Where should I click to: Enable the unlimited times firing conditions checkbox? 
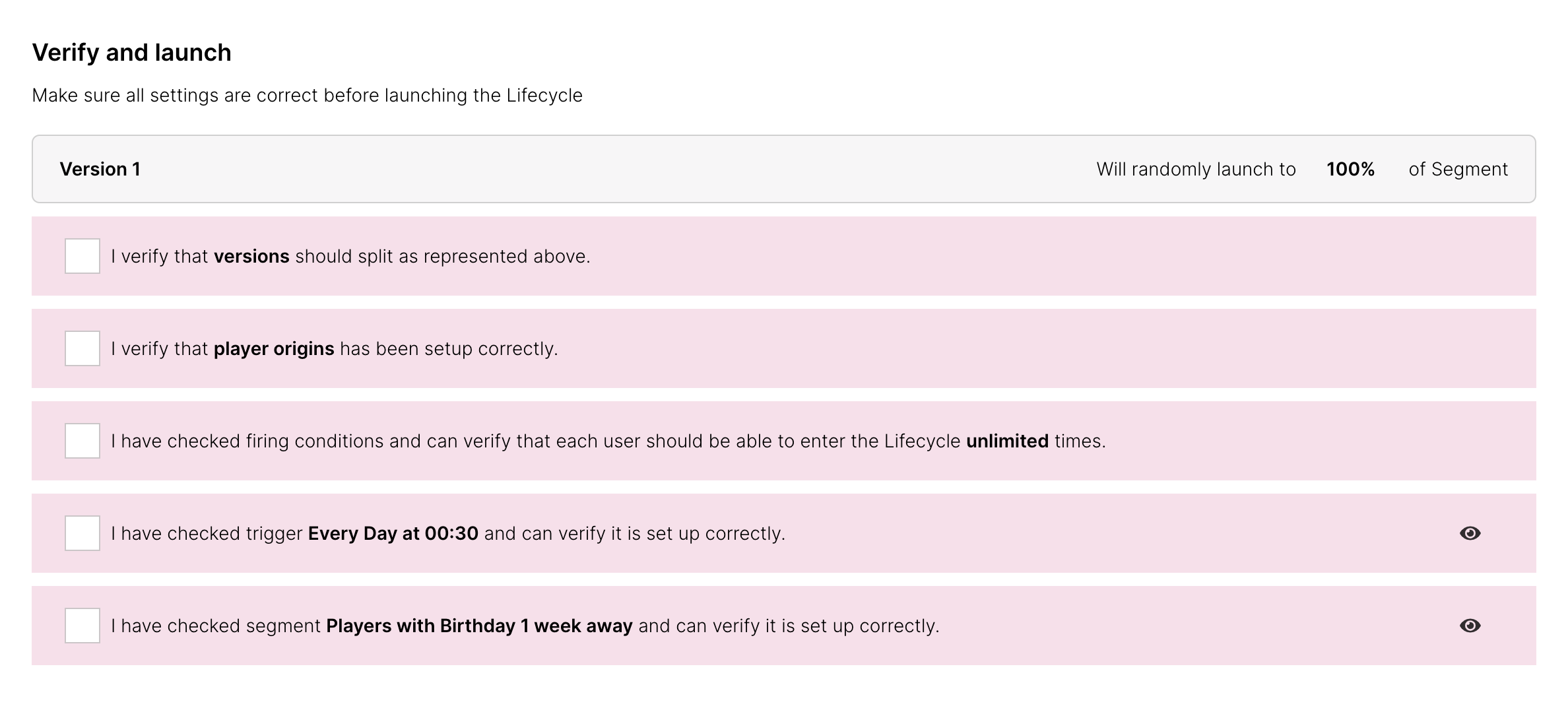coord(82,441)
